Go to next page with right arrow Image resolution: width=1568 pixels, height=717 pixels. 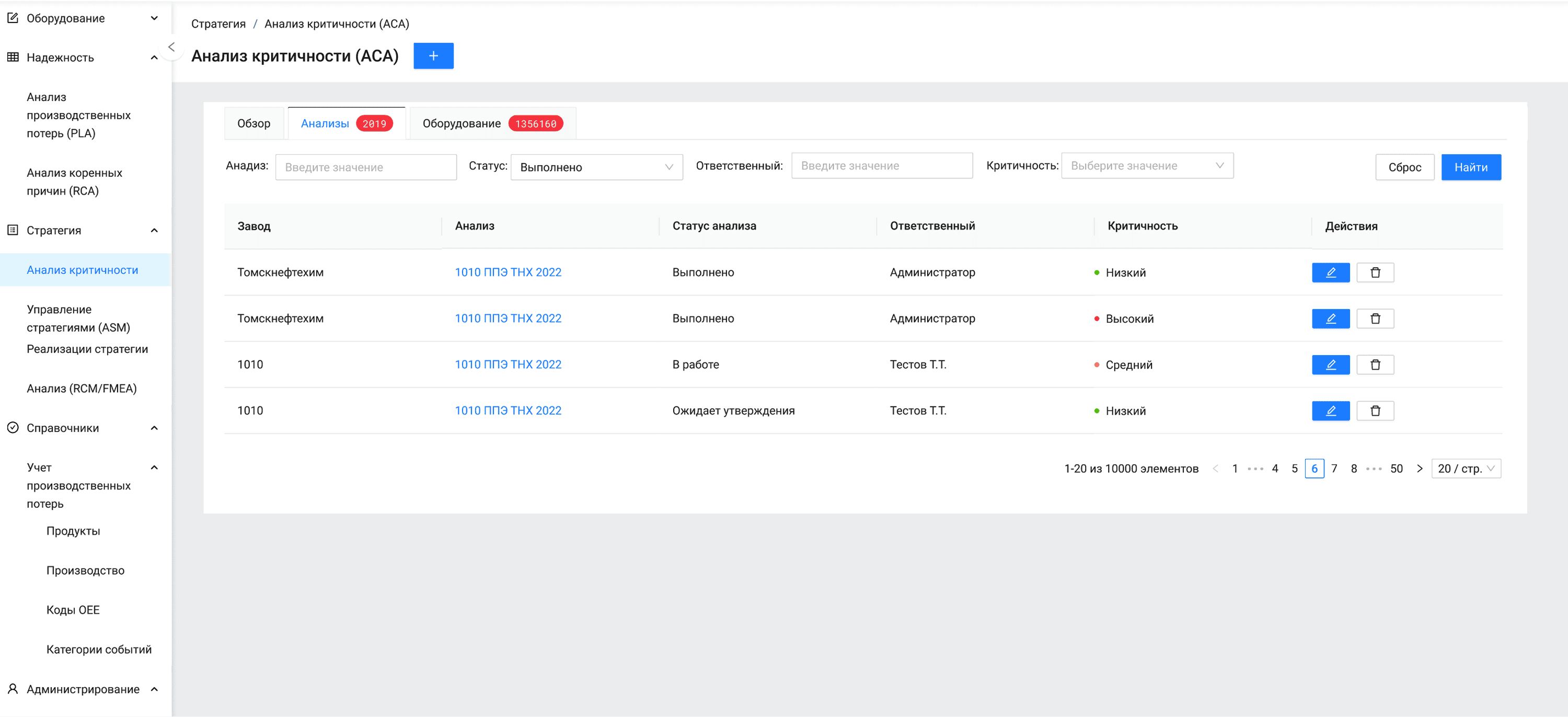(1419, 469)
